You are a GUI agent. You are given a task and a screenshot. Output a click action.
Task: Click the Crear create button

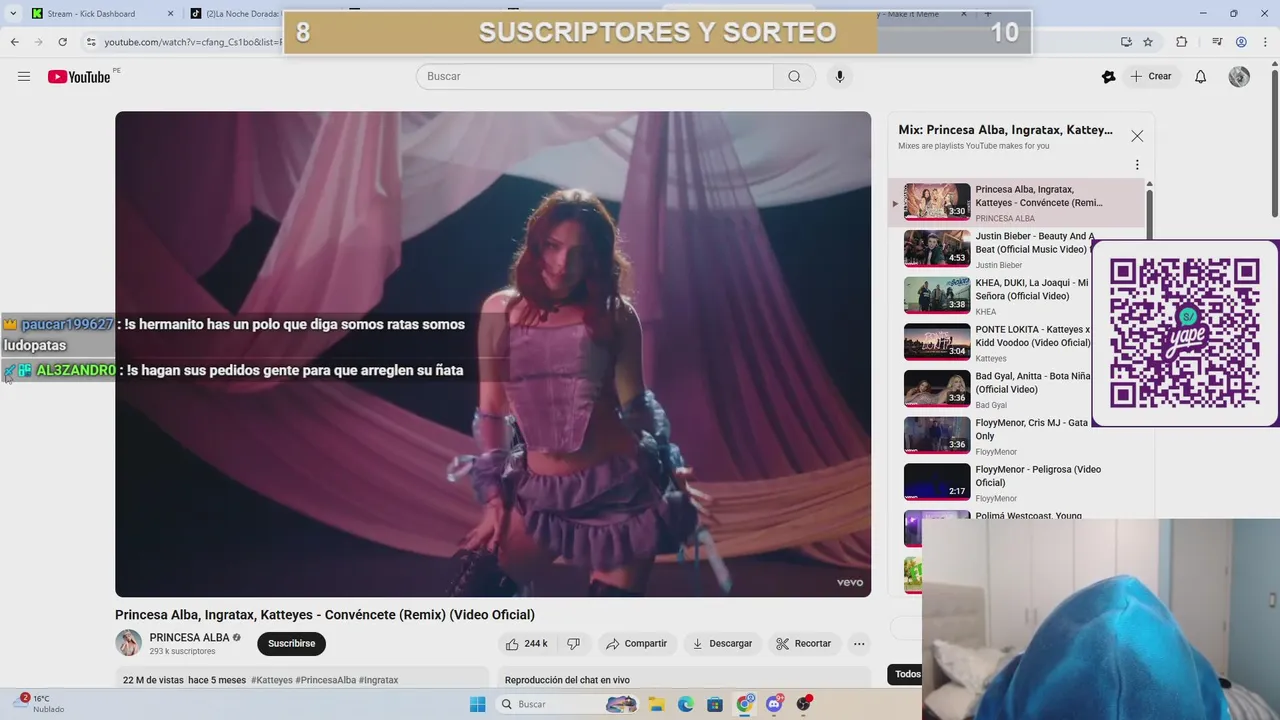coord(1151,76)
